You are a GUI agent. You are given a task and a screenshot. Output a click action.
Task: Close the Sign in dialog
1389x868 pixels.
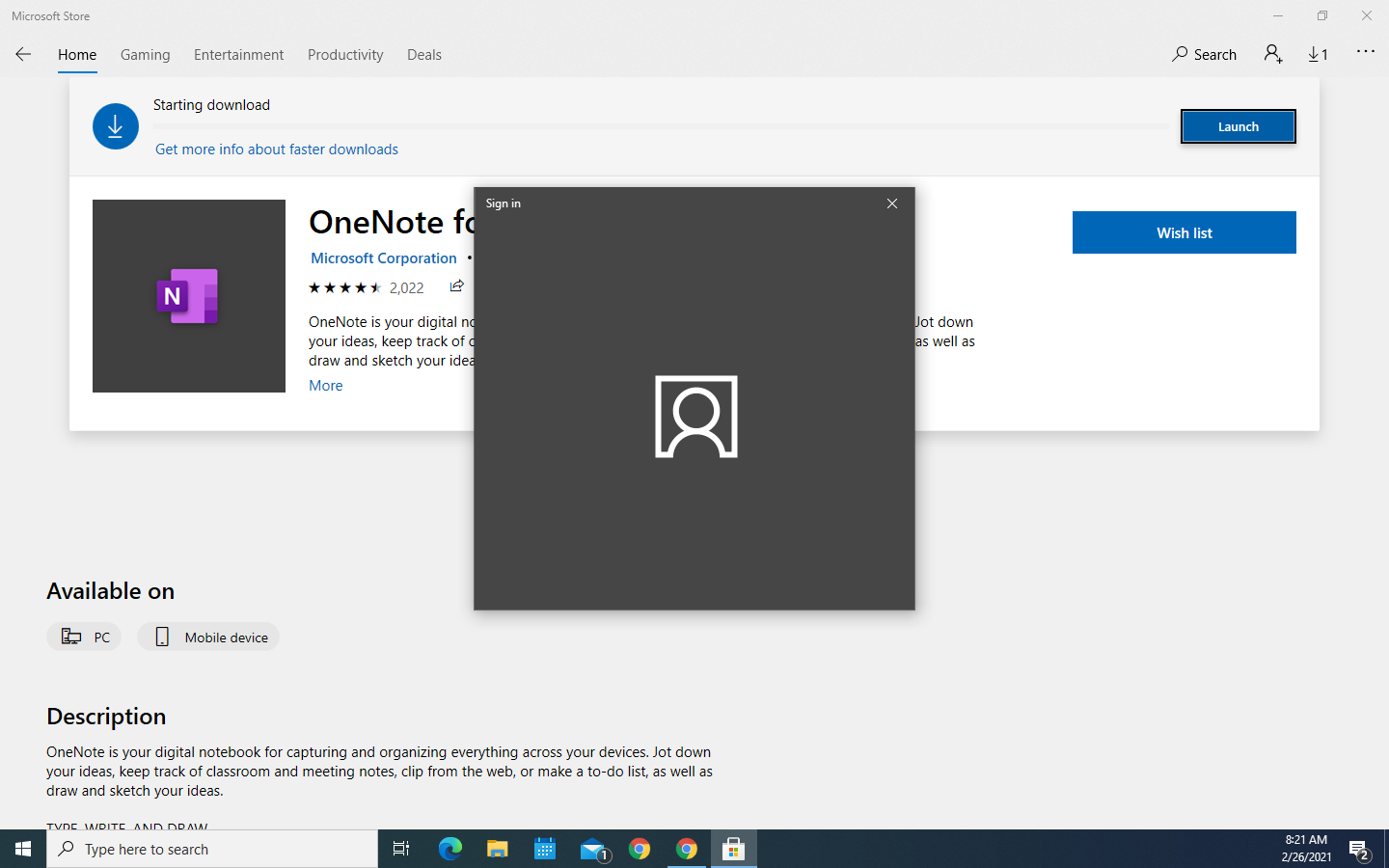pos(892,203)
